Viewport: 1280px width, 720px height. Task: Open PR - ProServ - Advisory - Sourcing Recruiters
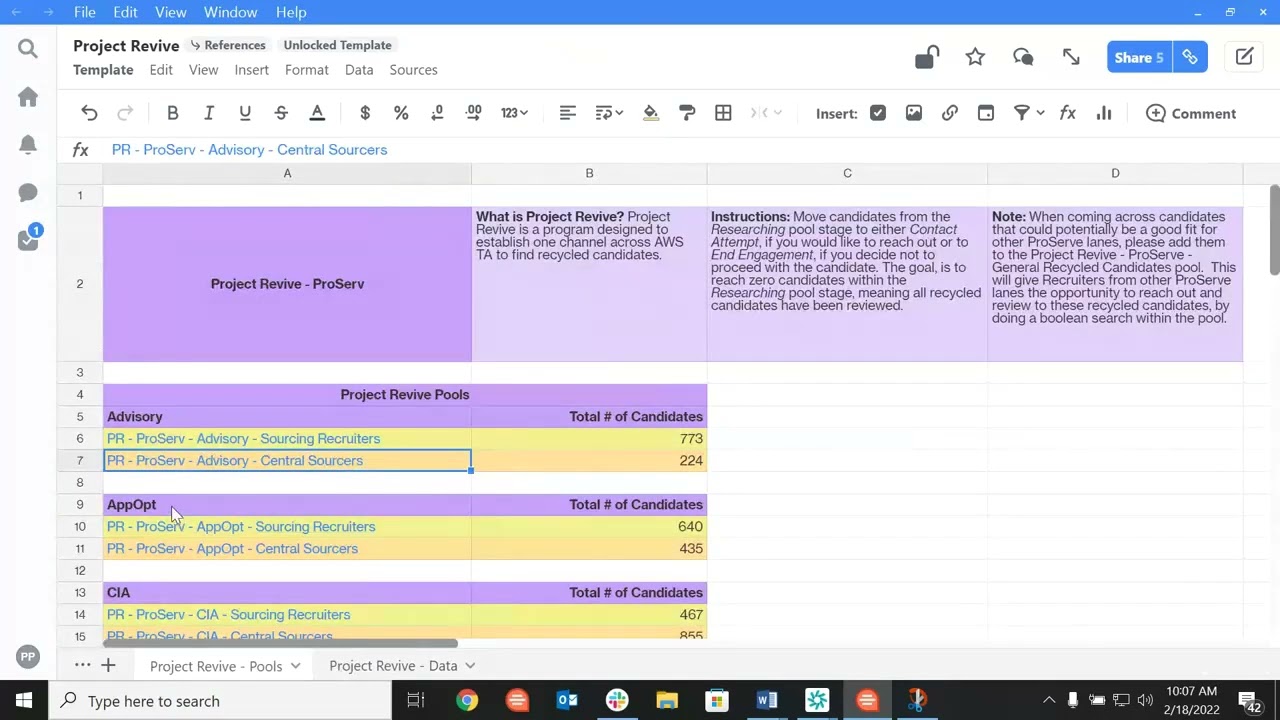pyautogui.click(x=243, y=438)
